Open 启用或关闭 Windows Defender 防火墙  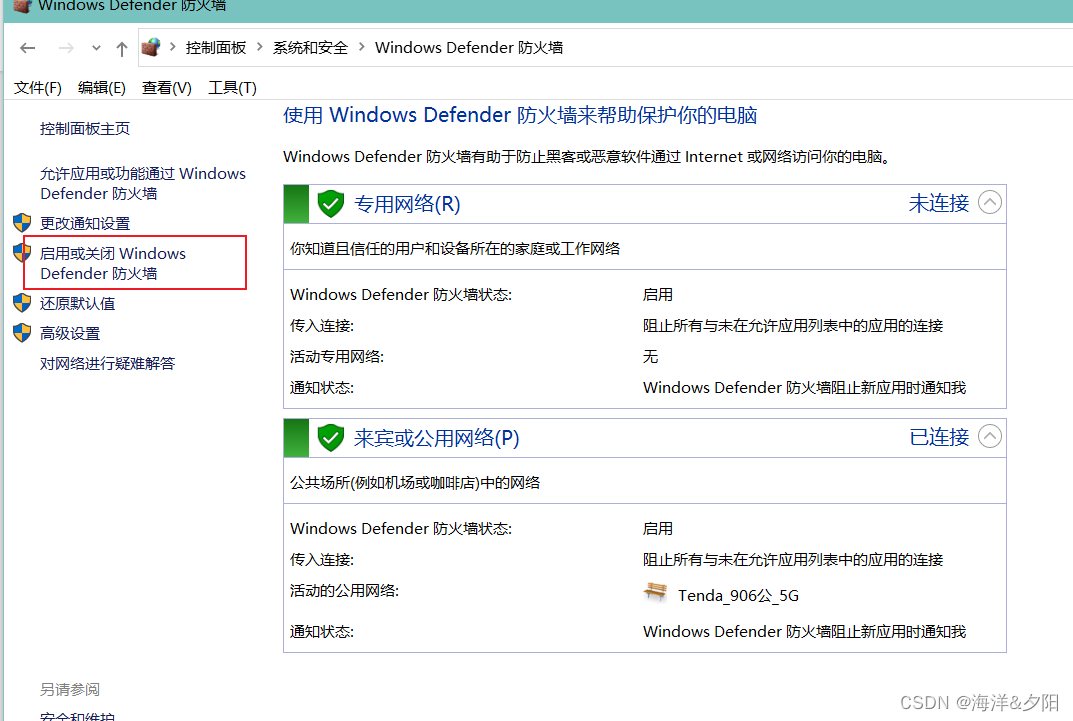(x=113, y=263)
